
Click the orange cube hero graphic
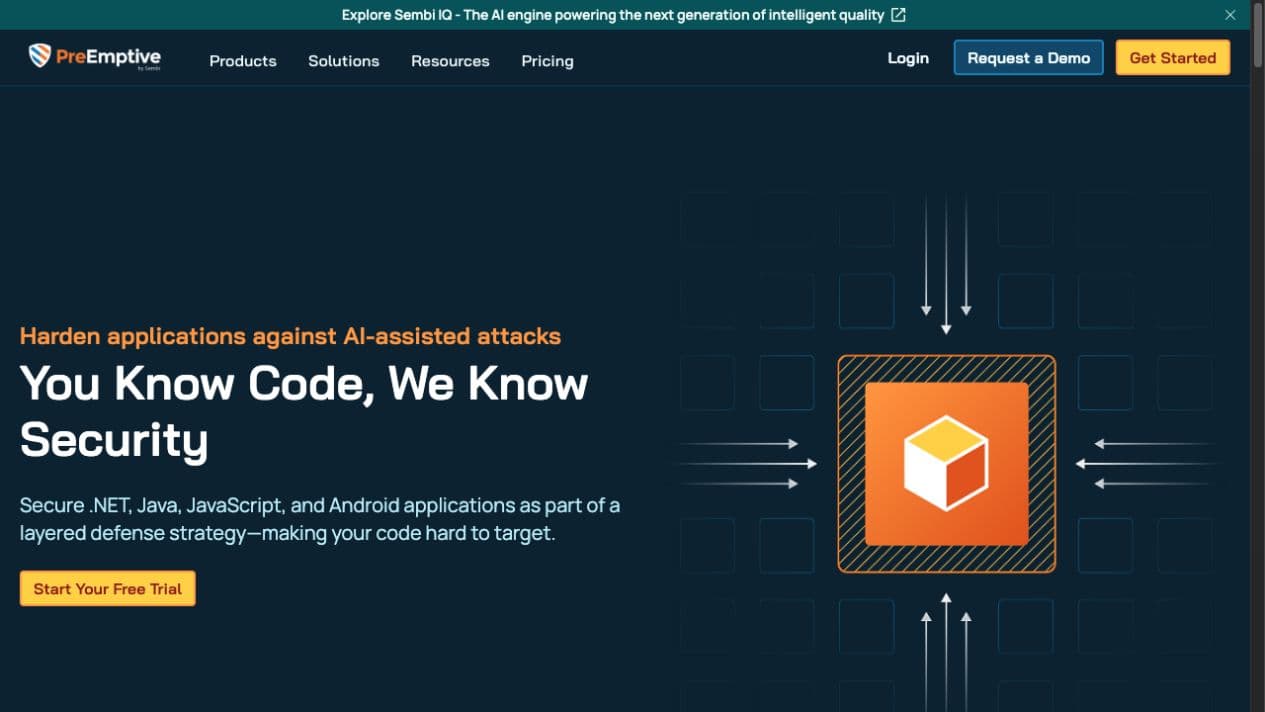[x=946, y=464]
